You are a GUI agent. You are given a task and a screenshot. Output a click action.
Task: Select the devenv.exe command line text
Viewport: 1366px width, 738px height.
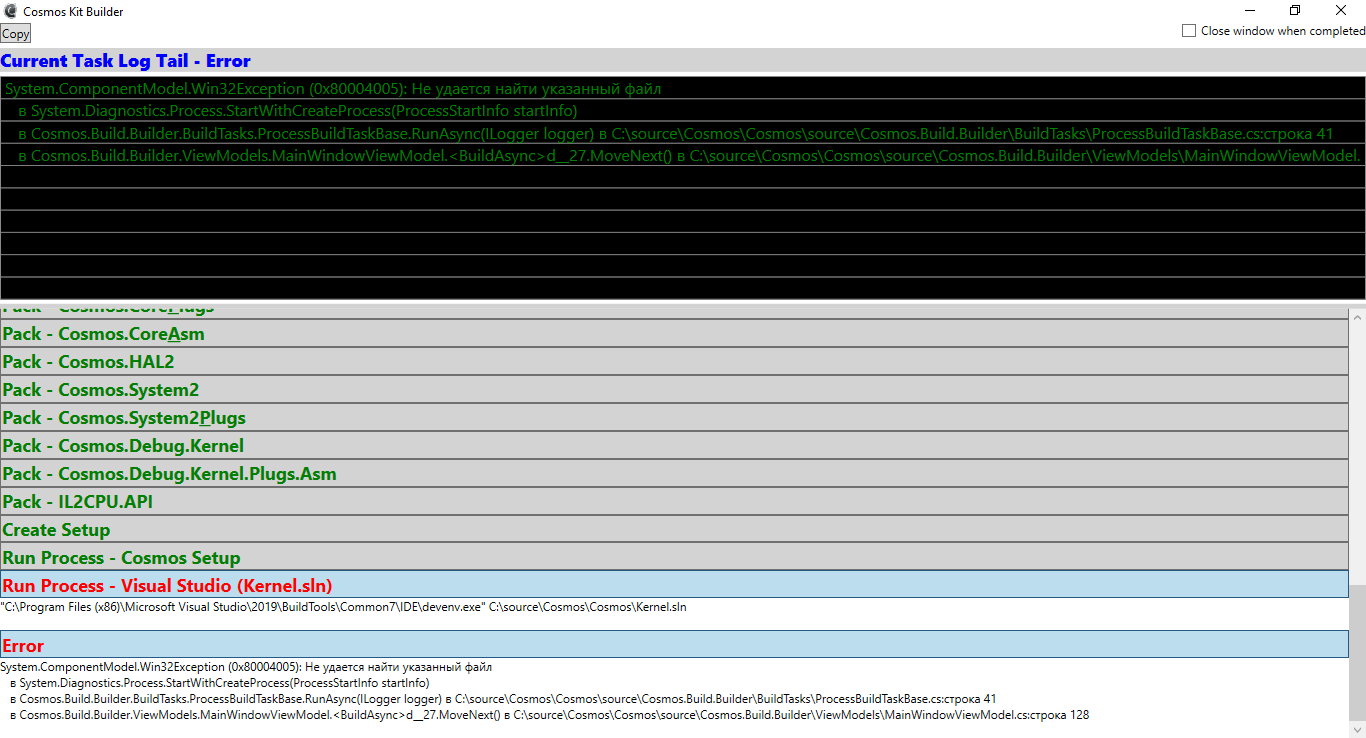pyautogui.click(x=345, y=606)
